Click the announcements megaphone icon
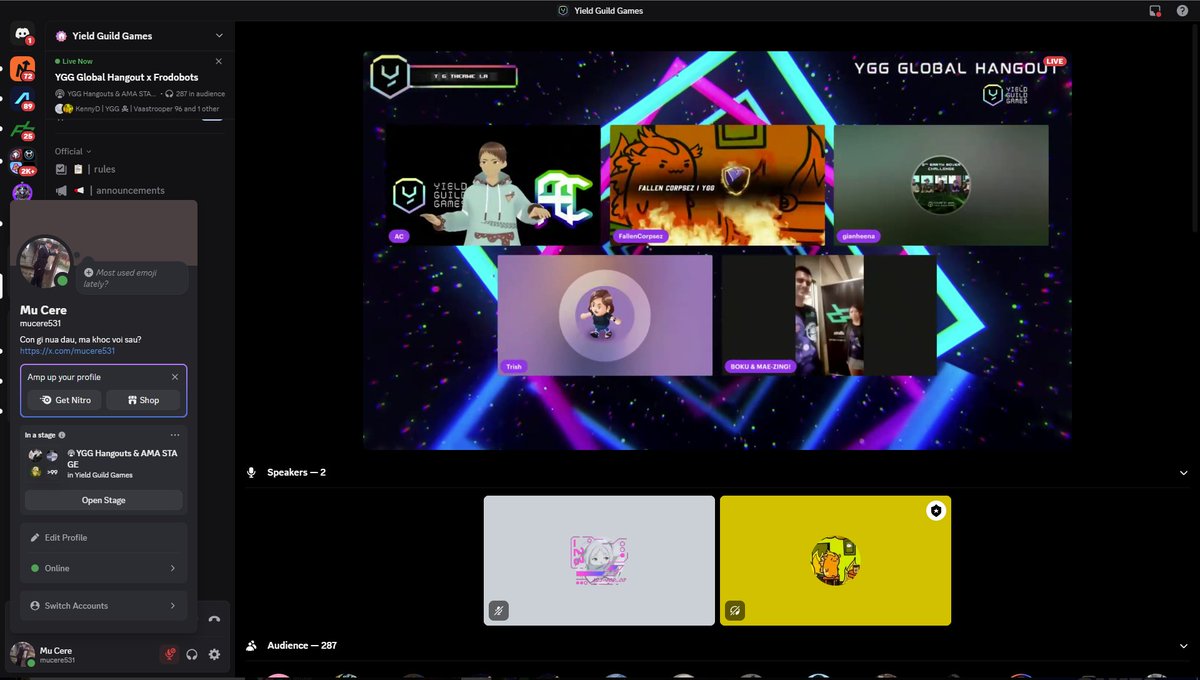The height and width of the screenshot is (680, 1200). tap(61, 190)
